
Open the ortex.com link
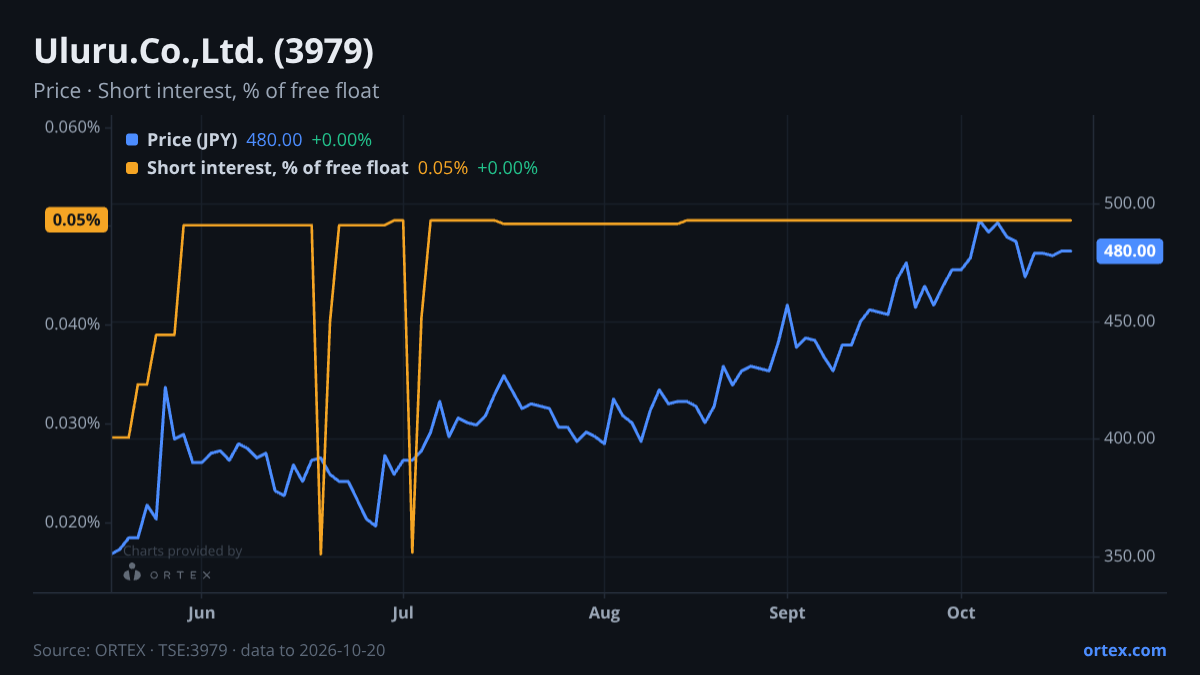(1125, 650)
